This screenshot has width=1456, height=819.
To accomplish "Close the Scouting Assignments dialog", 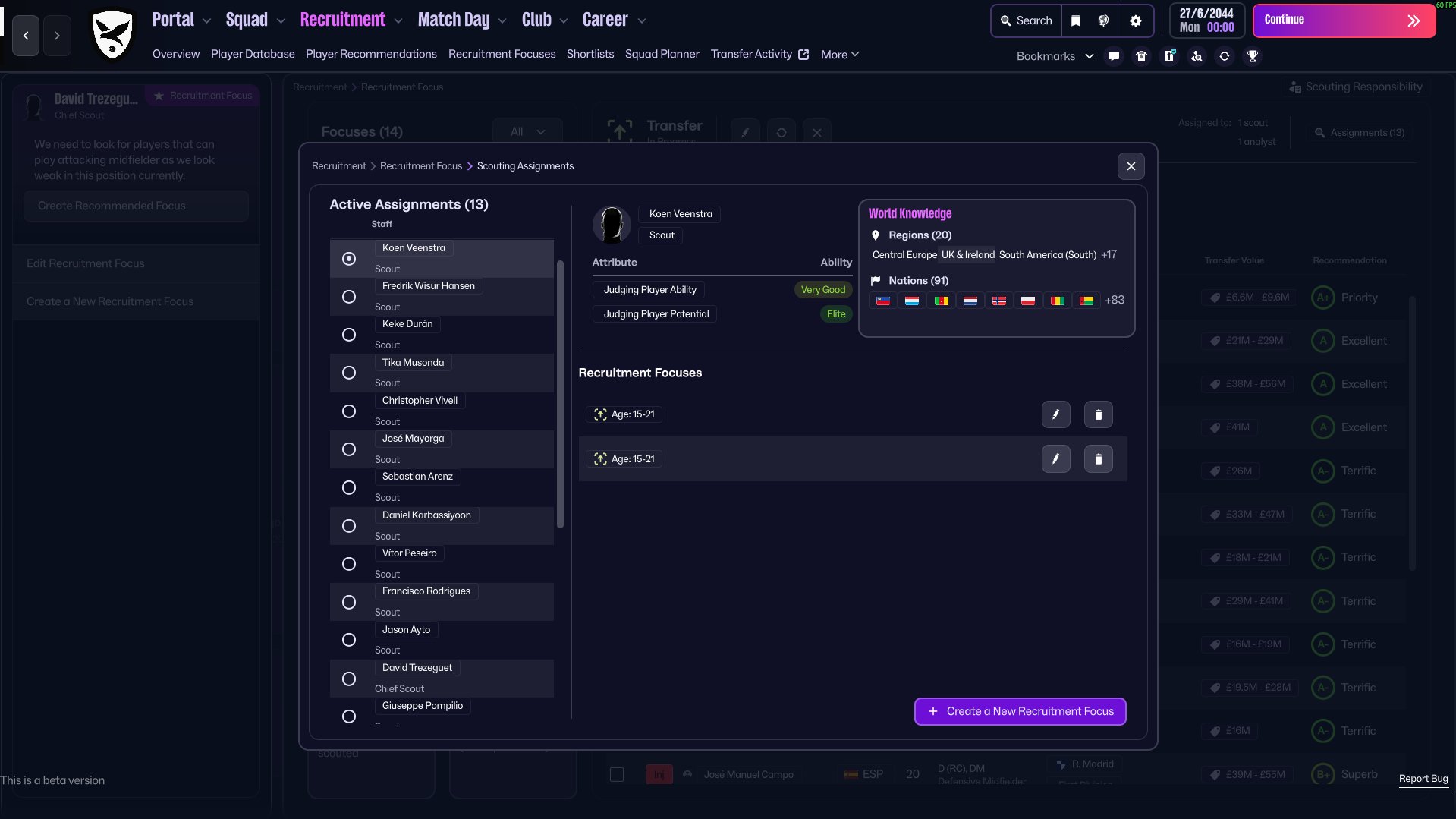I will [x=1131, y=166].
